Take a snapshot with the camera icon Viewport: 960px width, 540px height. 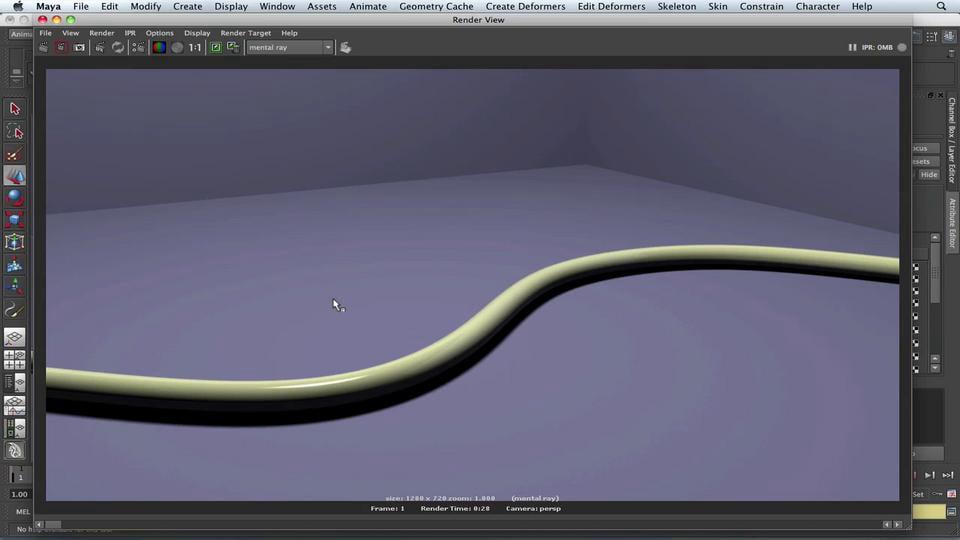80,47
